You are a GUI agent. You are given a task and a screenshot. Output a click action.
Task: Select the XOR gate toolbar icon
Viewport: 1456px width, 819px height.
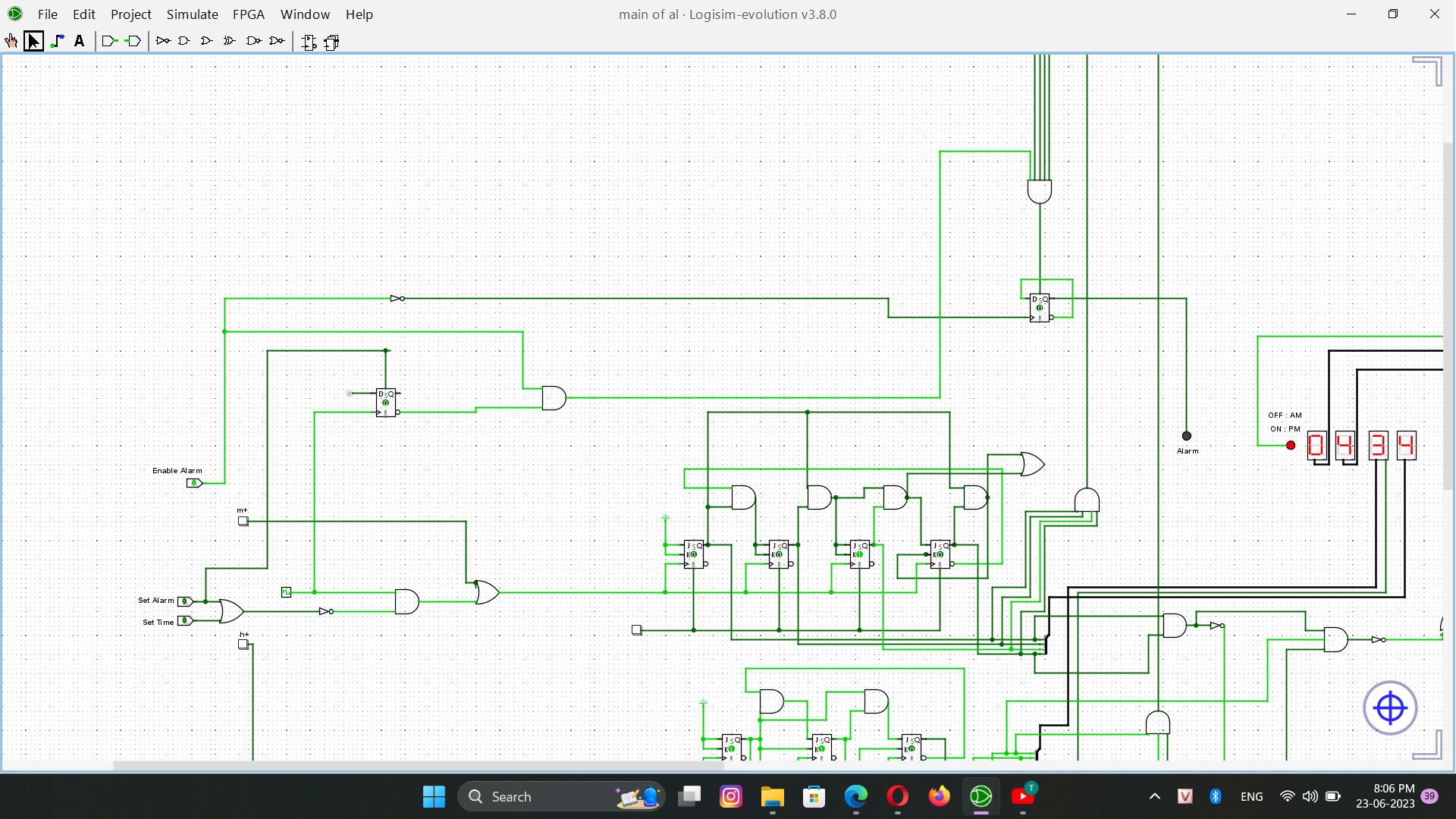[229, 41]
